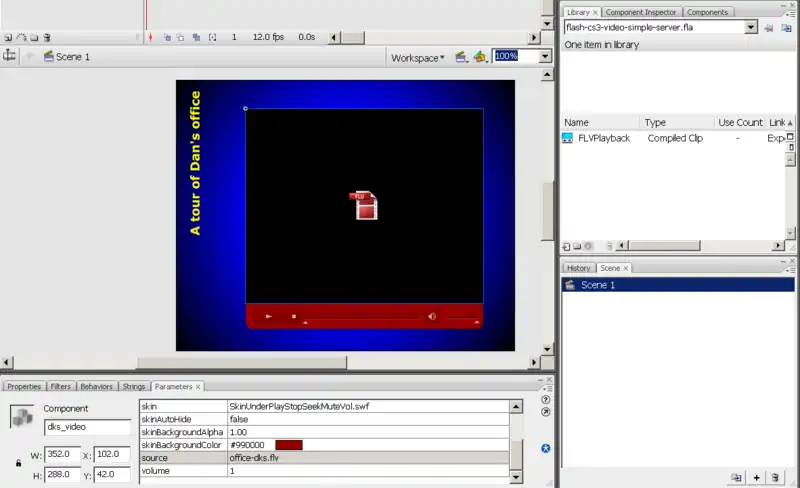Image resolution: width=800 pixels, height=488 pixels.
Task: Click the Duplicate Scene icon
Action: coord(736,478)
